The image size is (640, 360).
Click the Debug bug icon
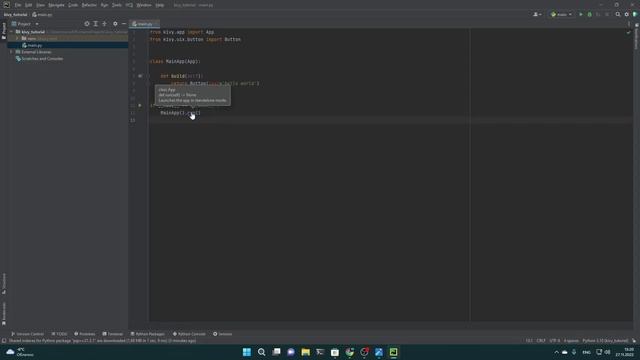pyautogui.click(x=589, y=15)
